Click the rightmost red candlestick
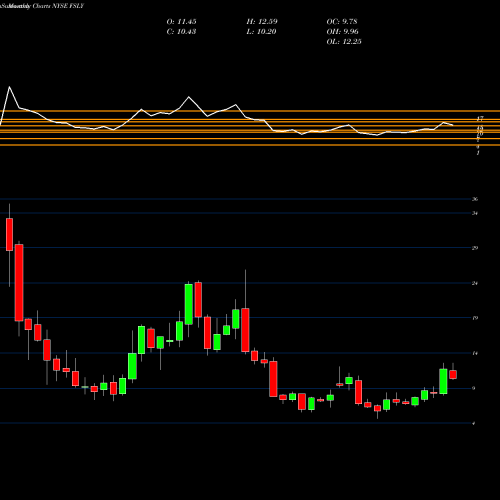The height and width of the screenshot is (500, 500). (x=453, y=374)
